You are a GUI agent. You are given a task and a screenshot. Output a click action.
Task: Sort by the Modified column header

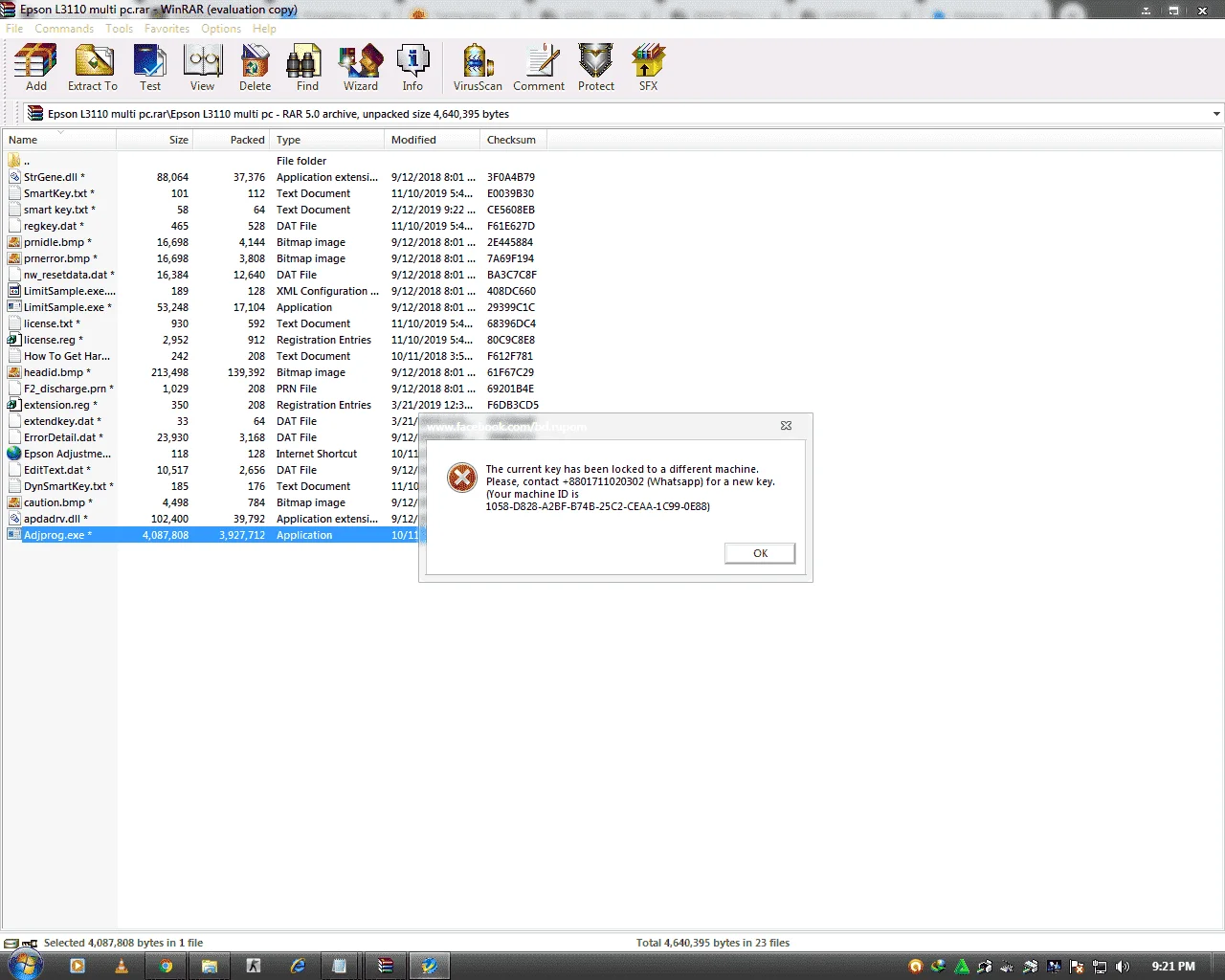[x=432, y=140]
